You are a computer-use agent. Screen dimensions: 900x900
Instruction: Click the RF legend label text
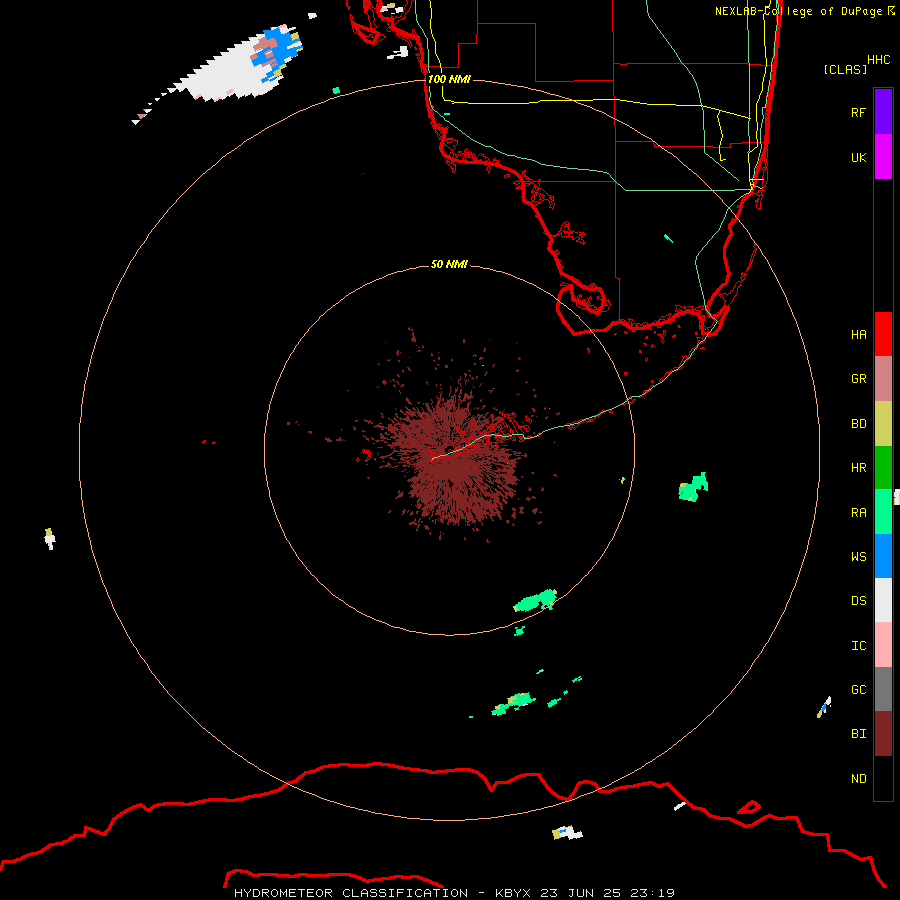pyautogui.click(x=858, y=112)
